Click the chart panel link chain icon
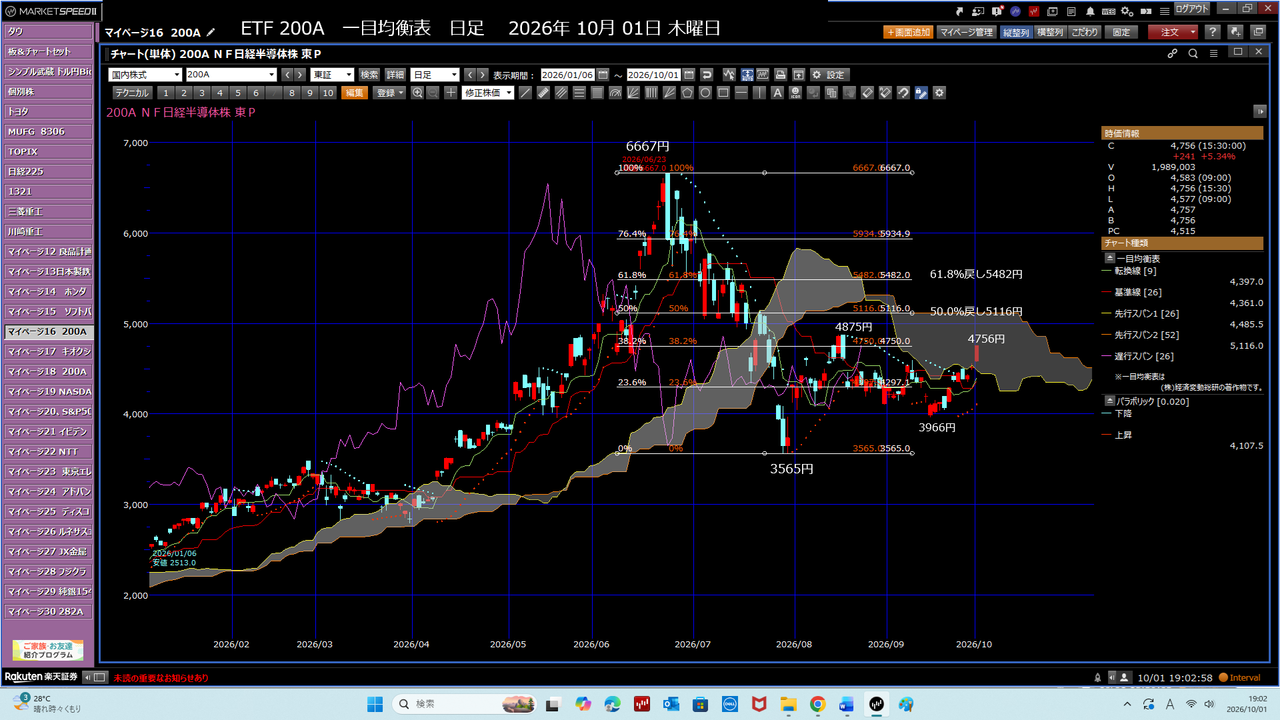This screenshot has height=720, width=1280. 1172,53
